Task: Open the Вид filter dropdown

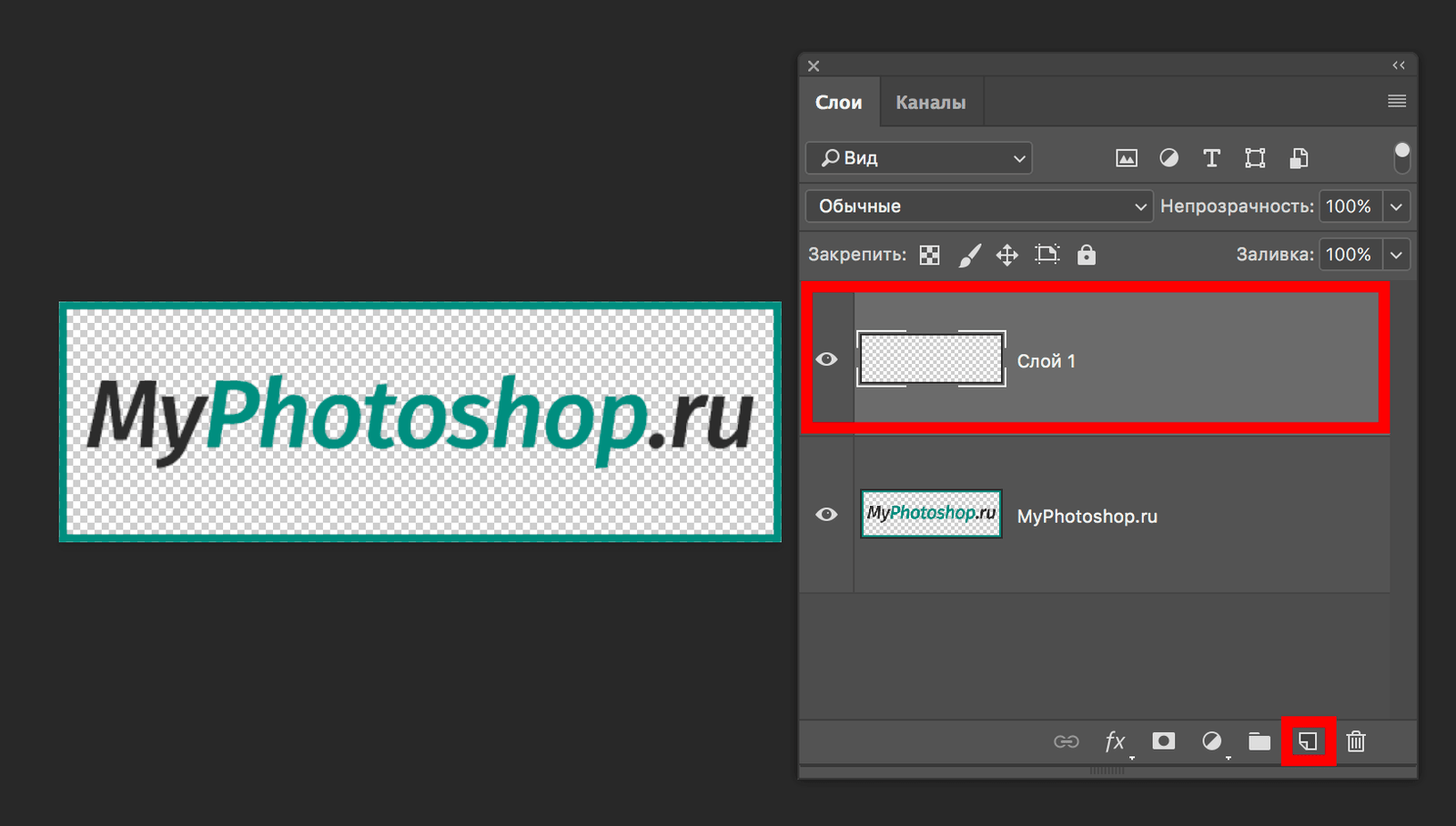Action: 917,157
